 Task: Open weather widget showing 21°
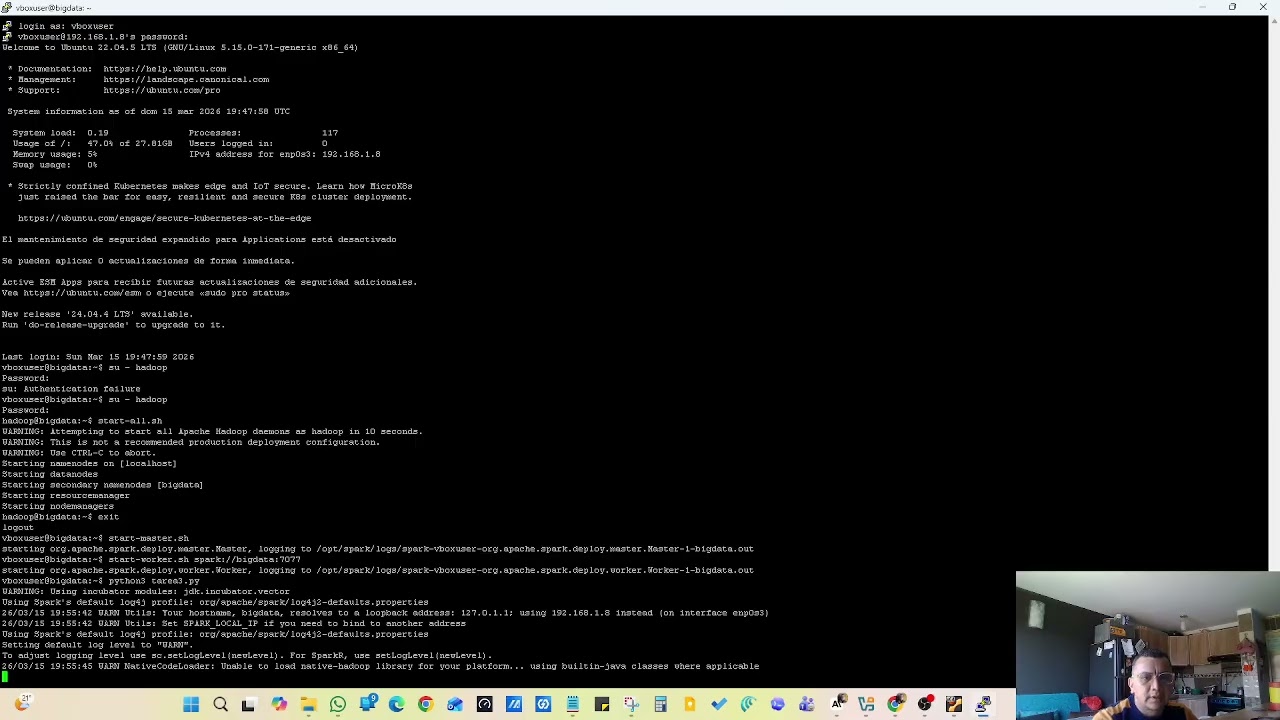point(25,704)
